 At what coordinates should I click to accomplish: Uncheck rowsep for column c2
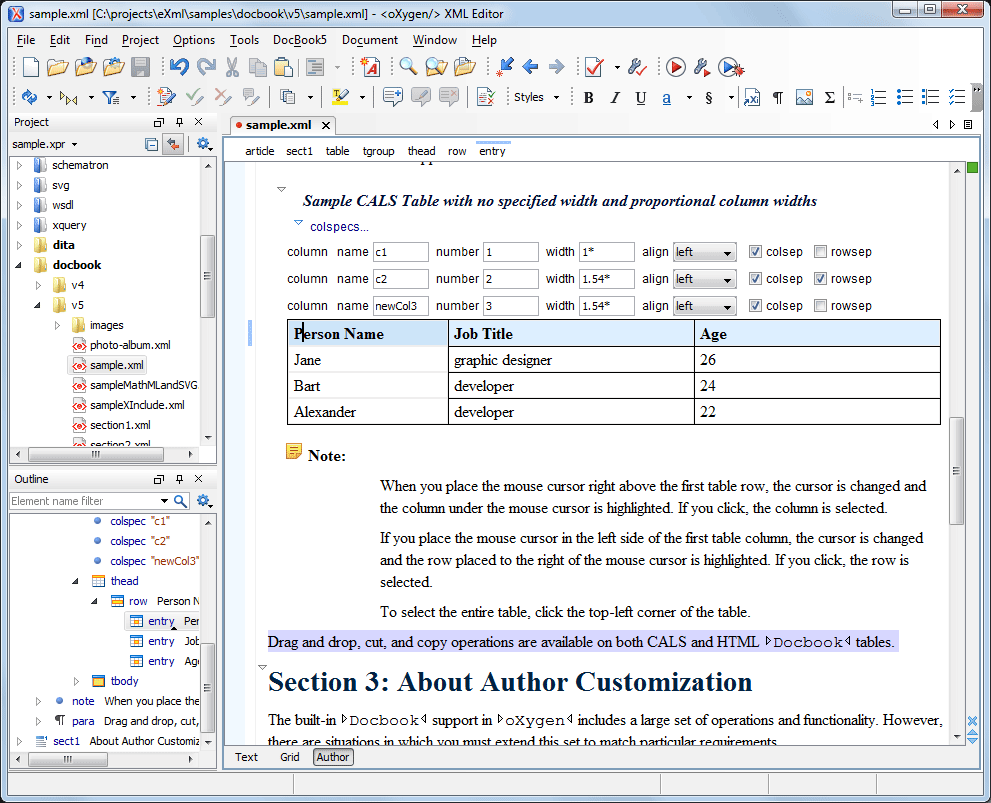click(x=820, y=279)
